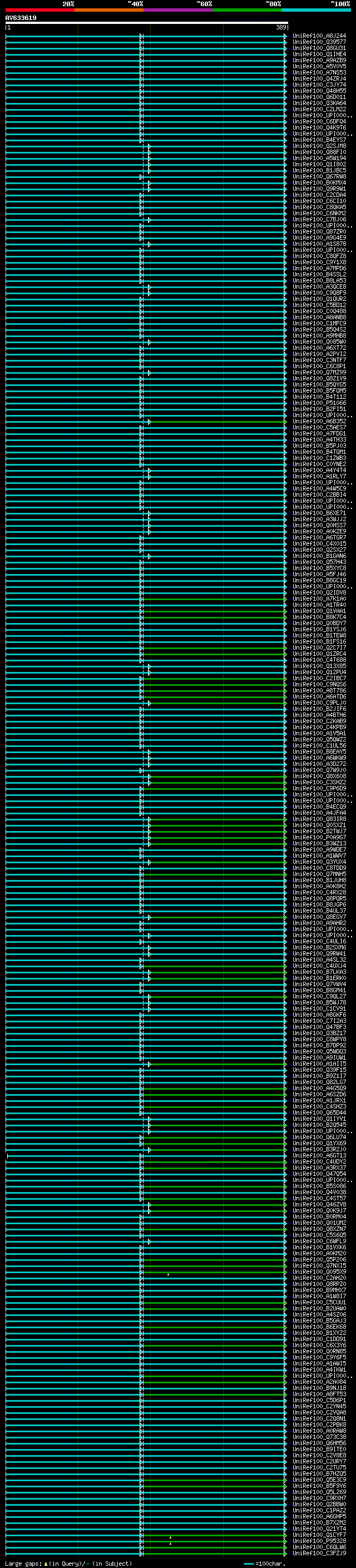Select label UniRef100_Q0BDY7

[x=319, y=623]
